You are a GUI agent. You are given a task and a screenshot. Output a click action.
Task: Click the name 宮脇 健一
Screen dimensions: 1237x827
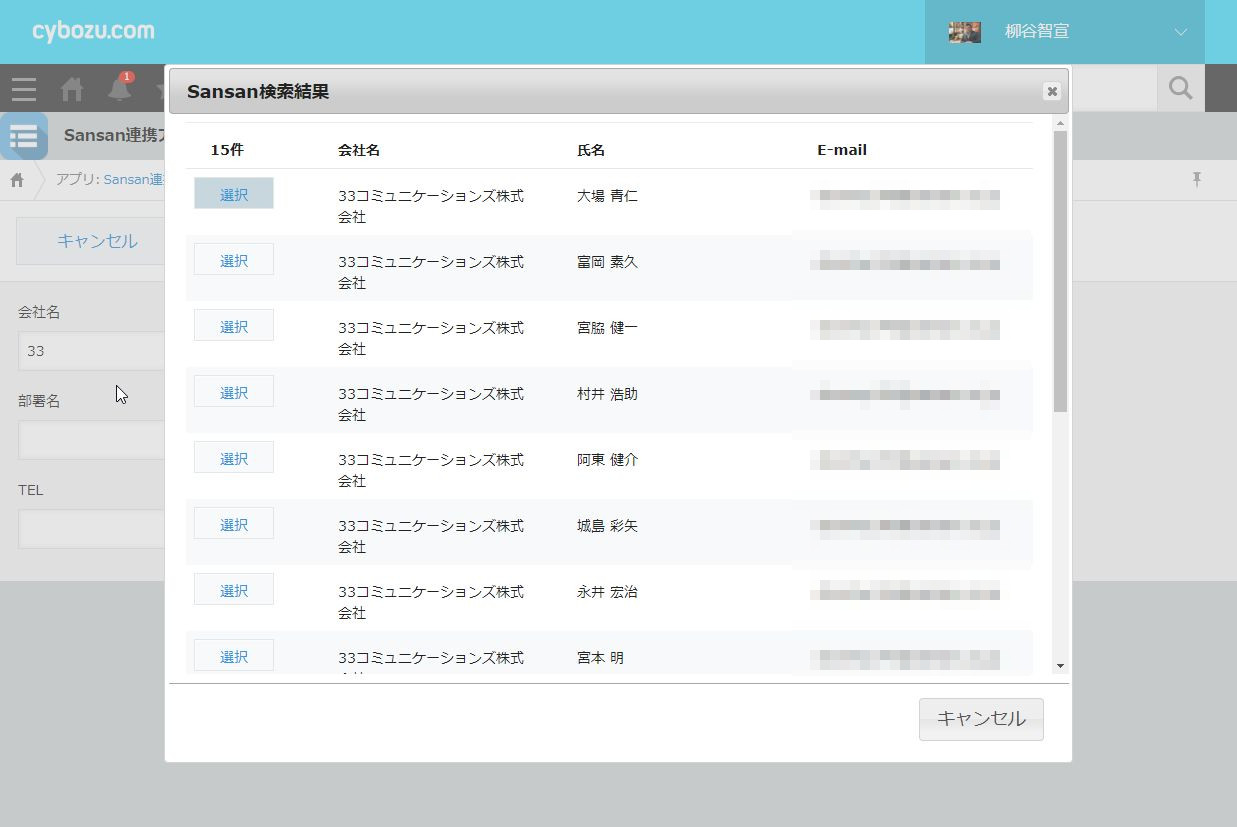click(x=607, y=328)
